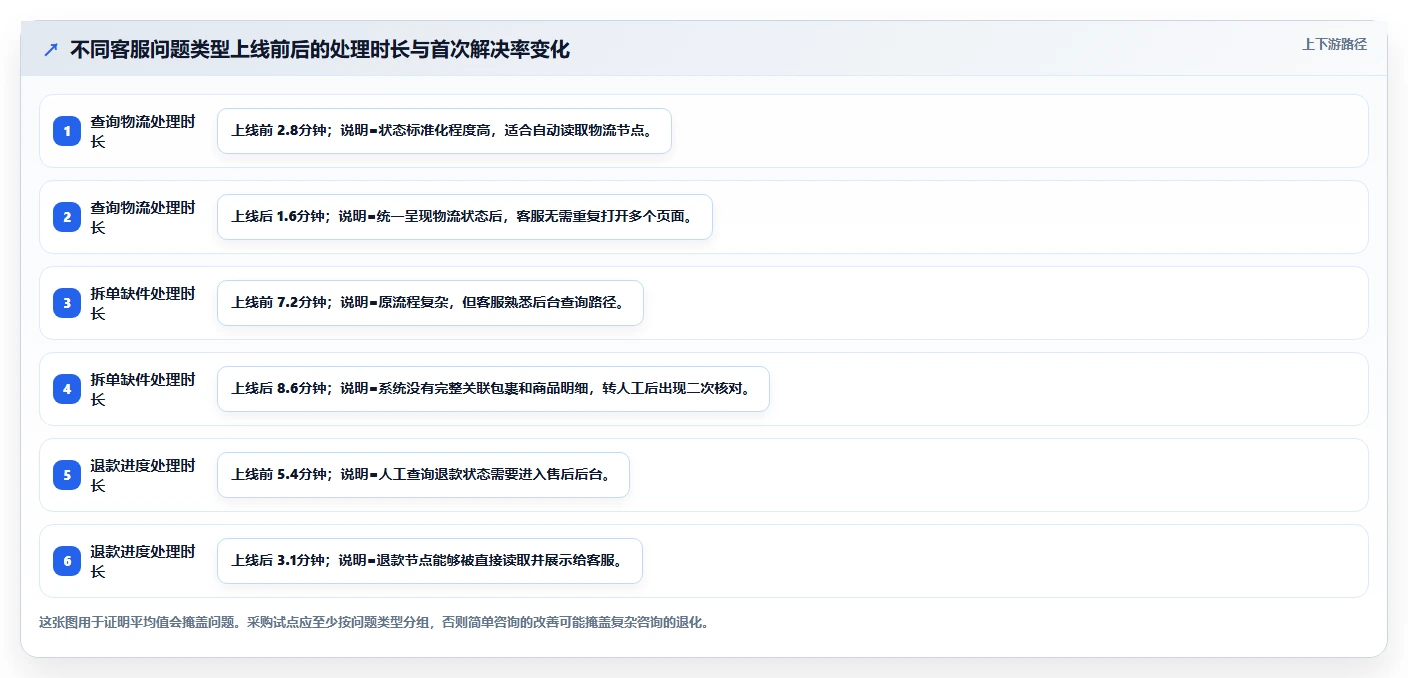Click the box reading 上线前 2.8分钟
This screenshot has width=1408, height=678.
point(444,131)
